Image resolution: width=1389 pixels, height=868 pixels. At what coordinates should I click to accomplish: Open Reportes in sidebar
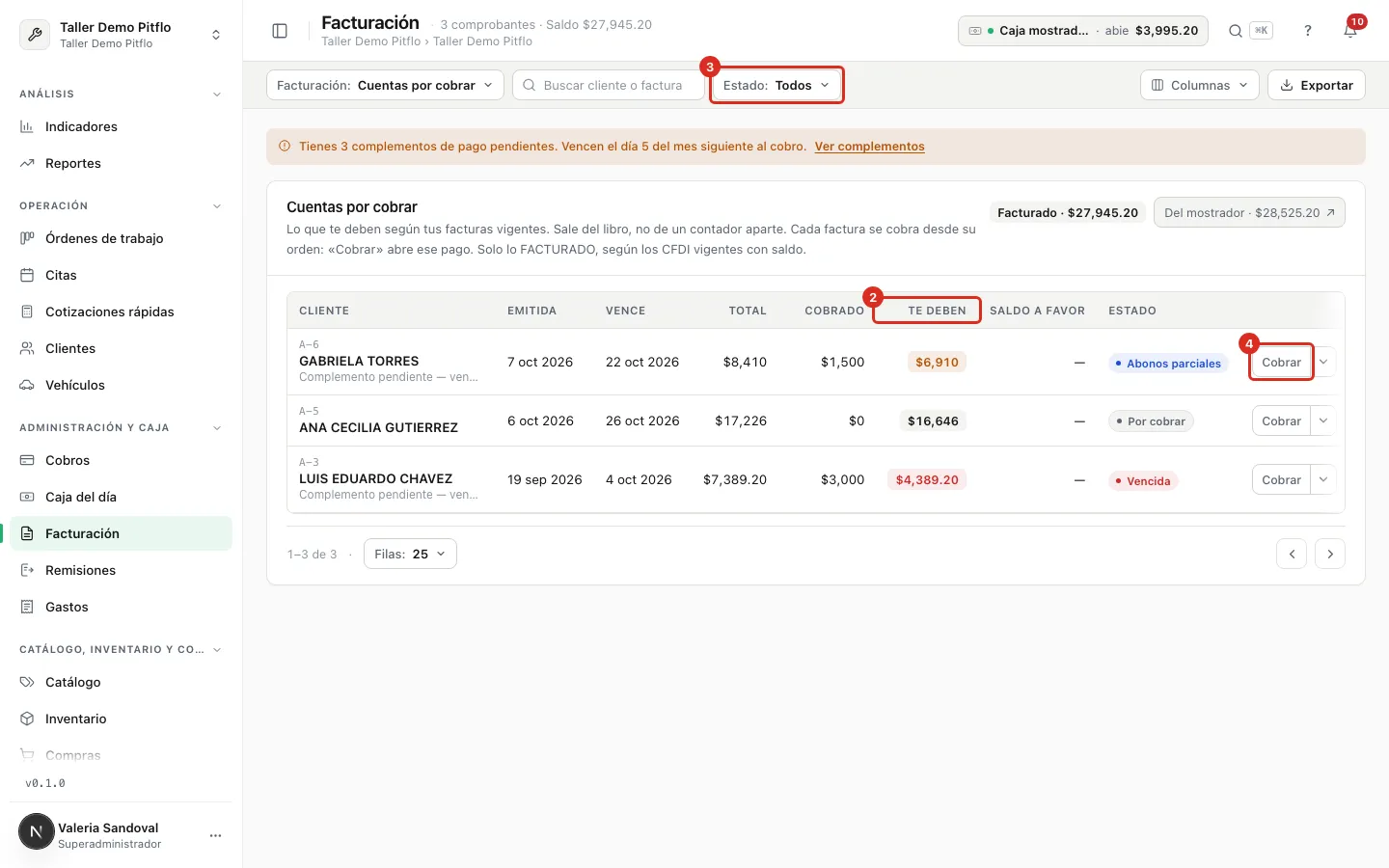(x=121, y=163)
